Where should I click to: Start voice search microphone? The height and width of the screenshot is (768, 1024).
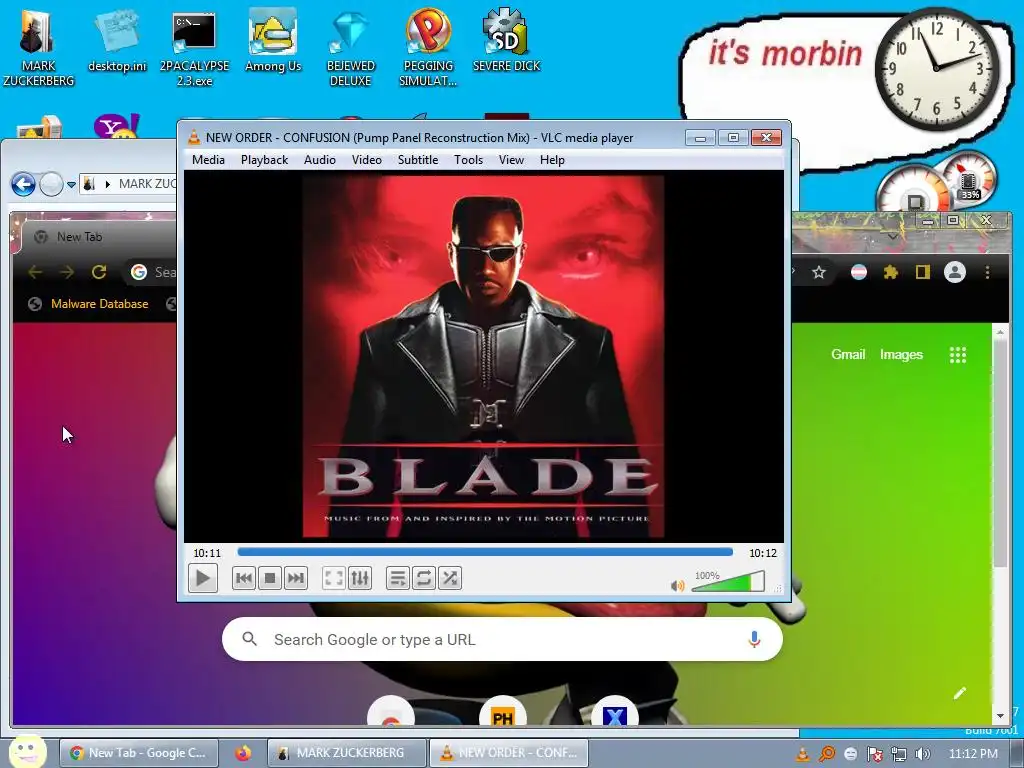coord(754,639)
